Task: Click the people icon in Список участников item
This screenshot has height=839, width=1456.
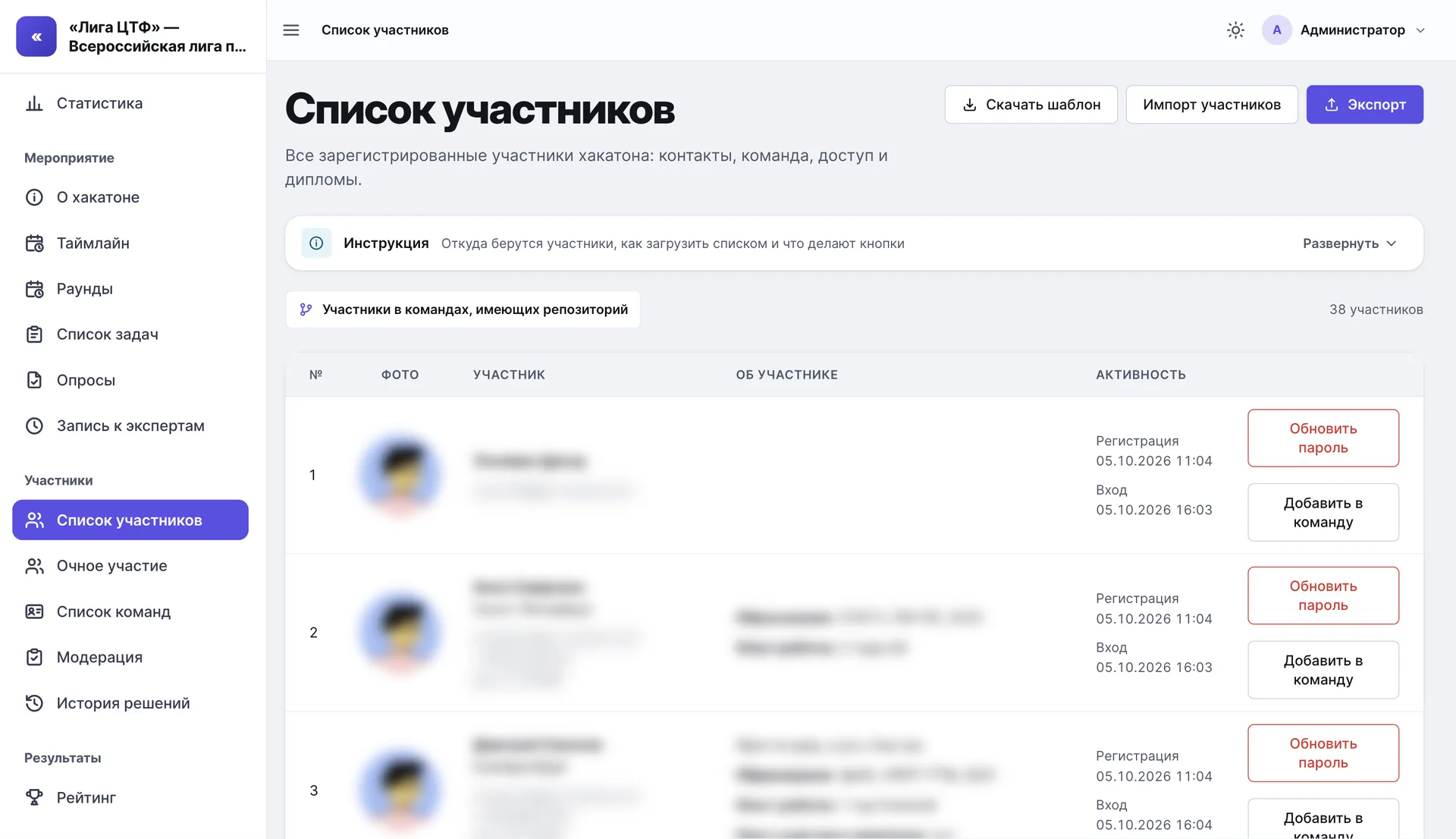Action: [x=34, y=520]
